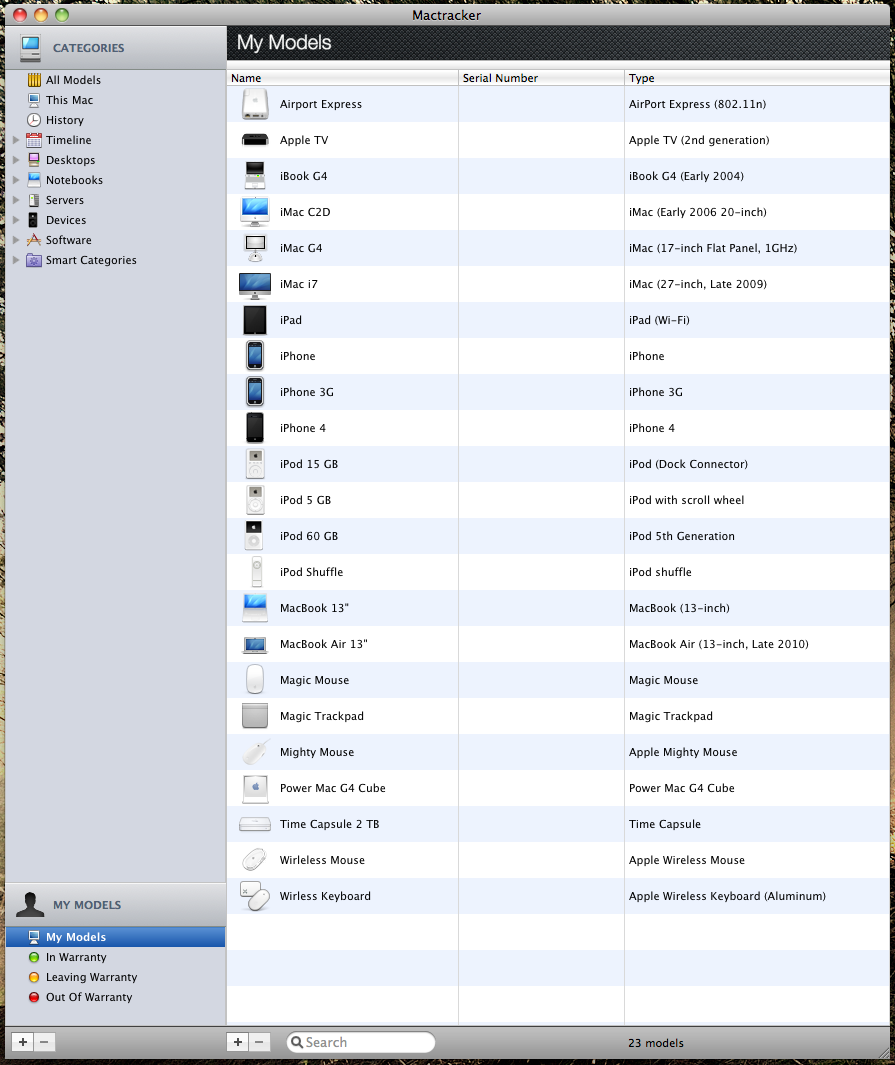The height and width of the screenshot is (1065, 895).
Task: Click the Search field
Action: click(361, 1042)
